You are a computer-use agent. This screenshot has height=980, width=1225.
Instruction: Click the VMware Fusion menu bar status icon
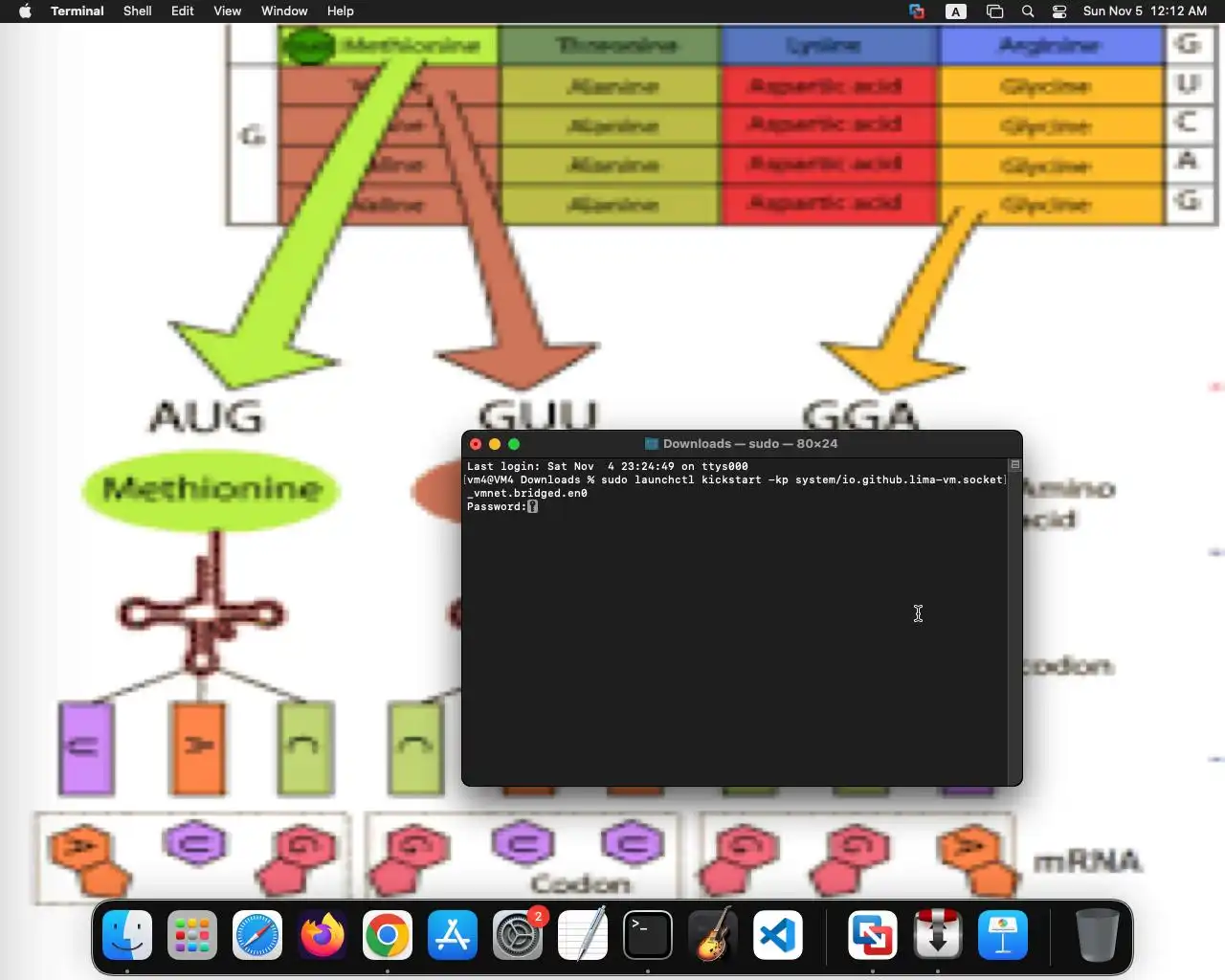pos(917,11)
